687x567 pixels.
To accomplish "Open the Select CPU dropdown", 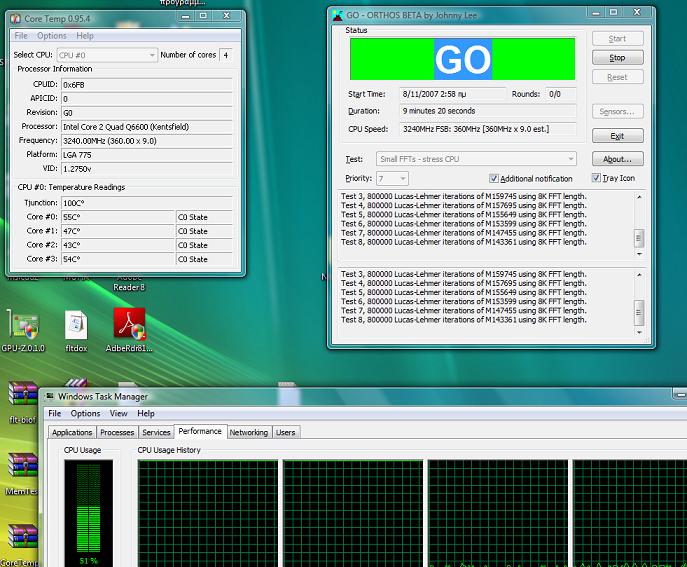I will (x=107, y=55).
